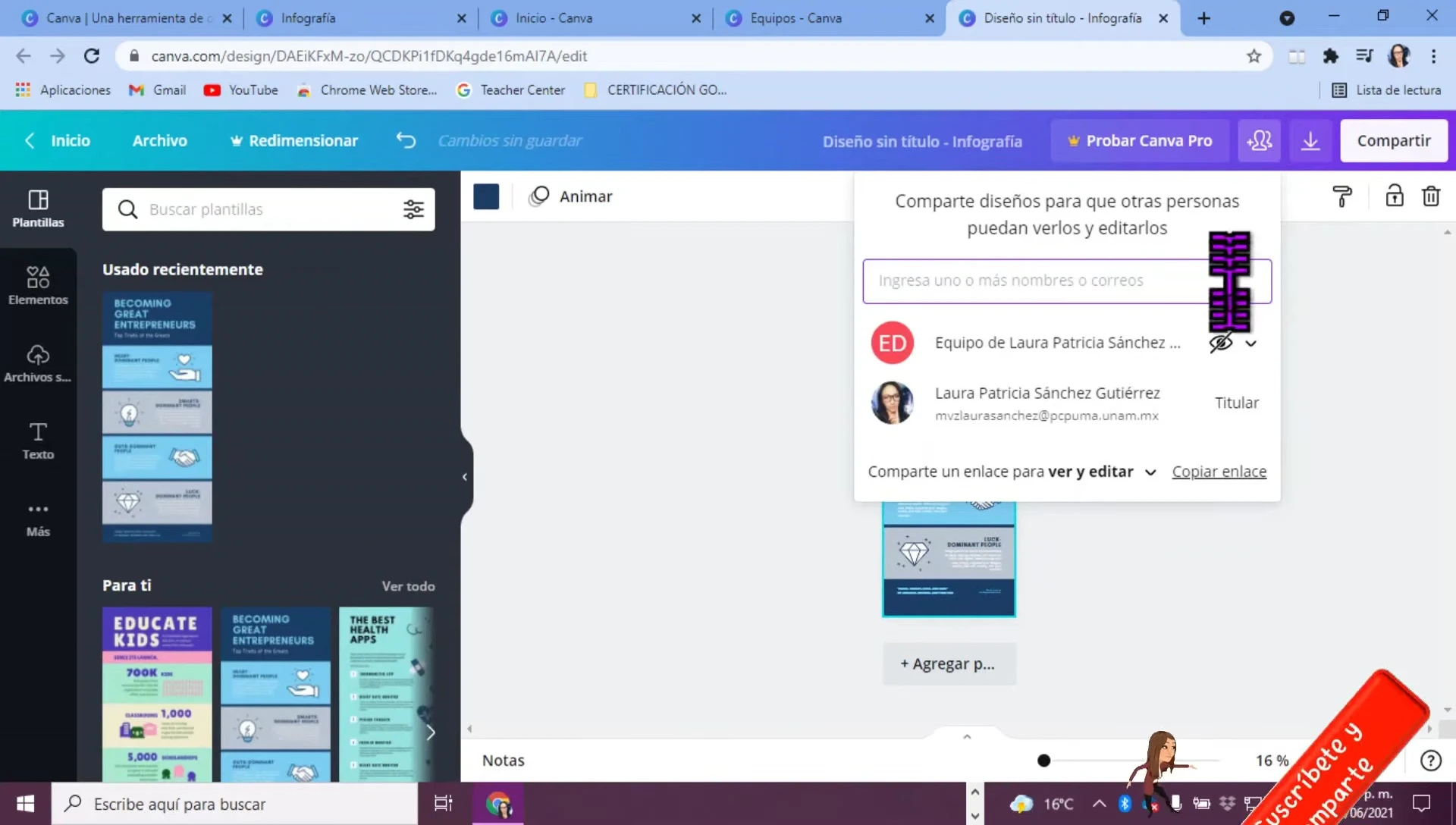The height and width of the screenshot is (825, 1456).
Task: Open a new browser tab
Action: pyautogui.click(x=1203, y=18)
